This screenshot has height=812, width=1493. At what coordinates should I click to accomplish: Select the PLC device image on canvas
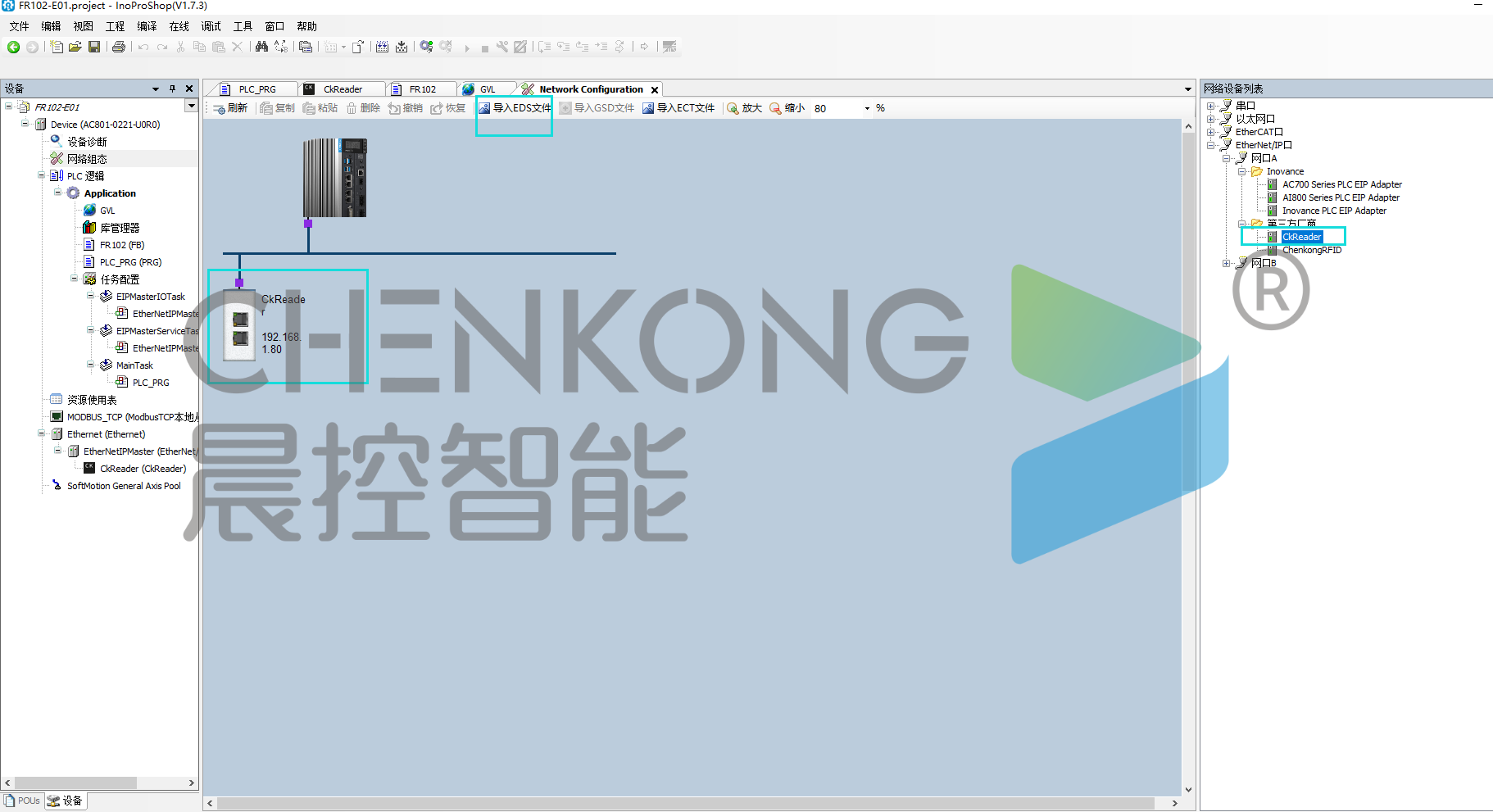point(335,177)
